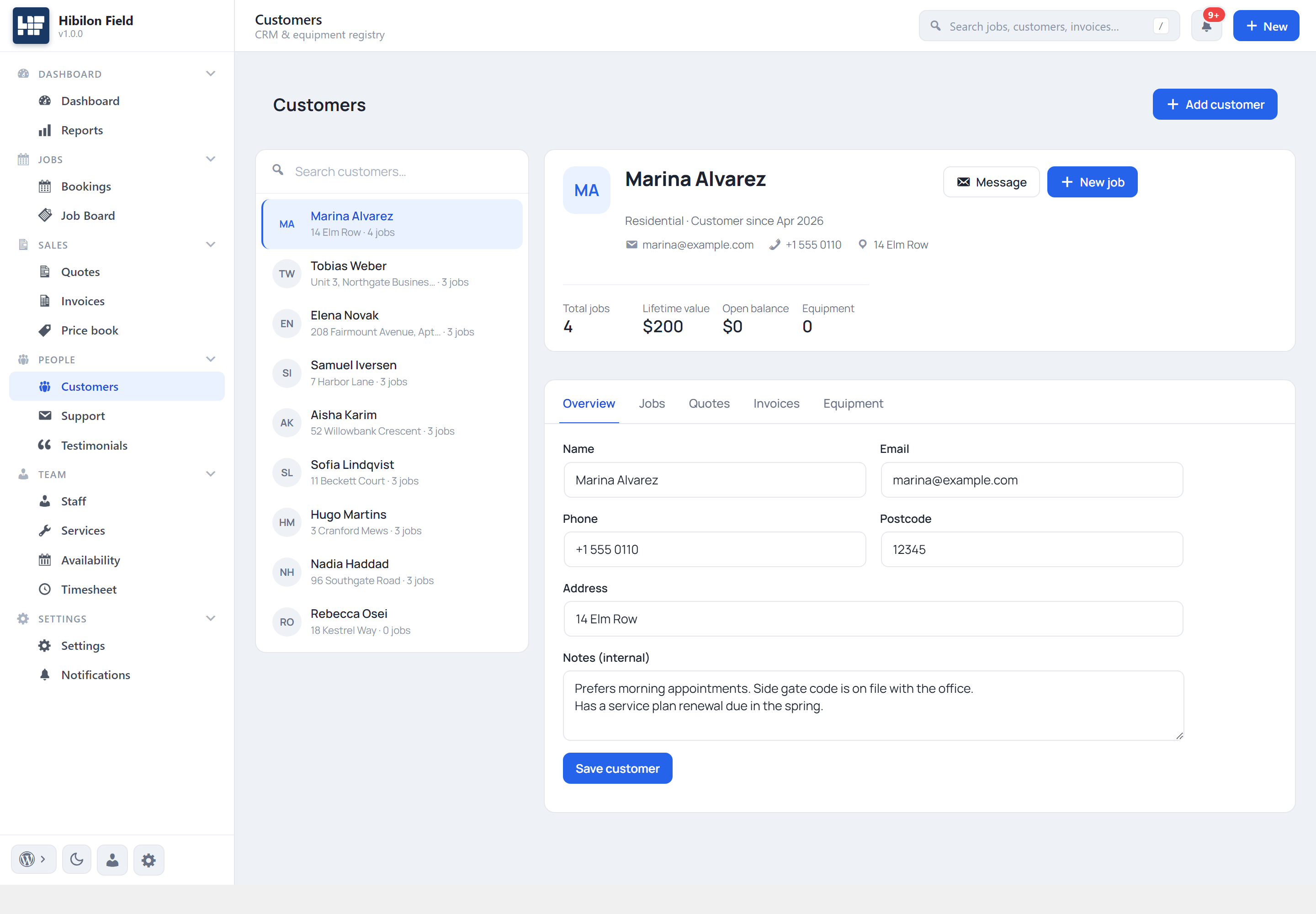Select Elena Novak in customer list
The width and height of the screenshot is (1316, 914).
(x=392, y=324)
